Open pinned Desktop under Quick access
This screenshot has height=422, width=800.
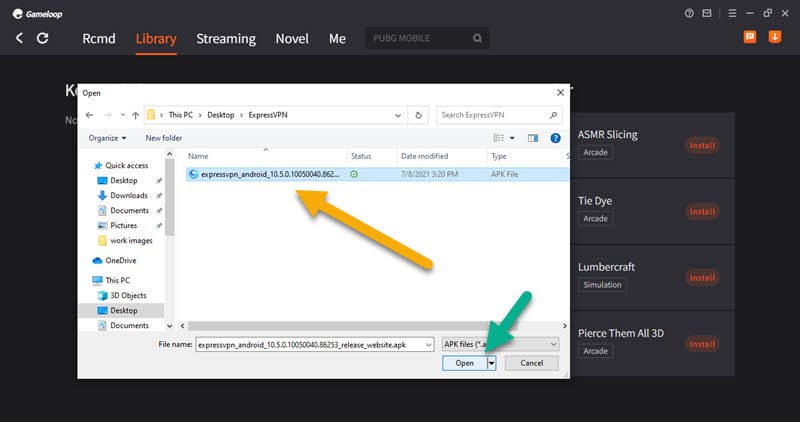[124, 181]
